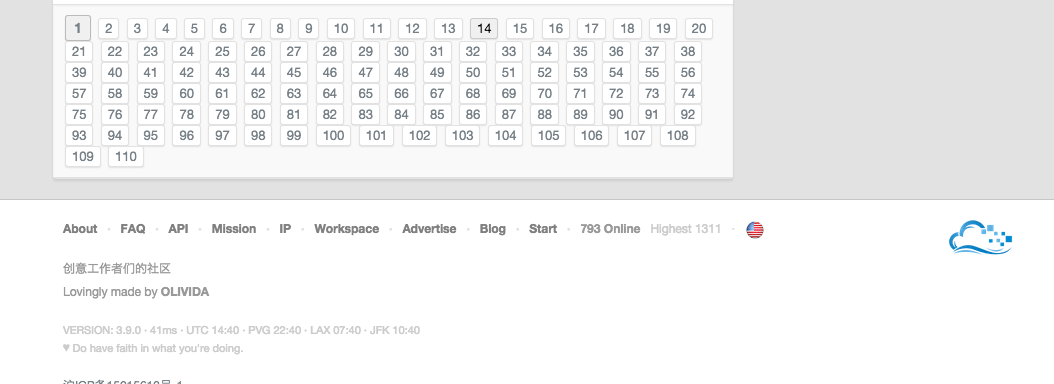Open page 75

pyautogui.click(x=79, y=114)
